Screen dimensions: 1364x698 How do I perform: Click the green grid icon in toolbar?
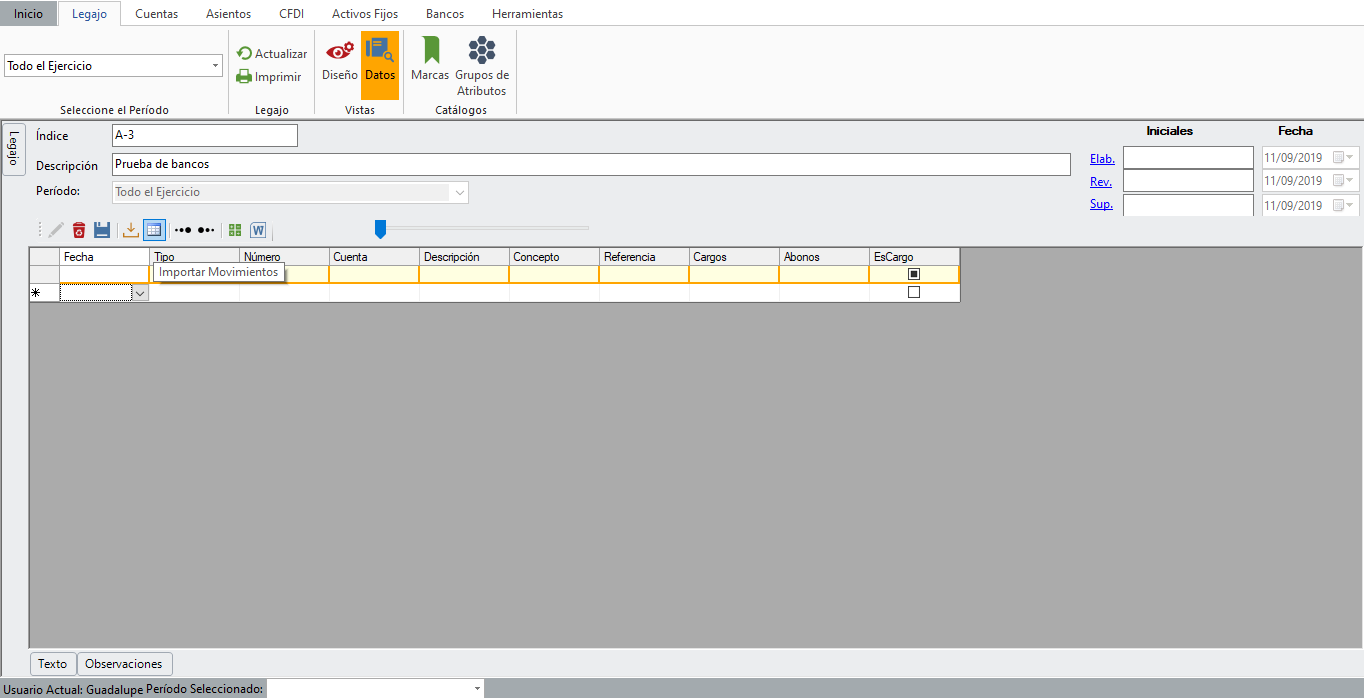[x=235, y=230]
